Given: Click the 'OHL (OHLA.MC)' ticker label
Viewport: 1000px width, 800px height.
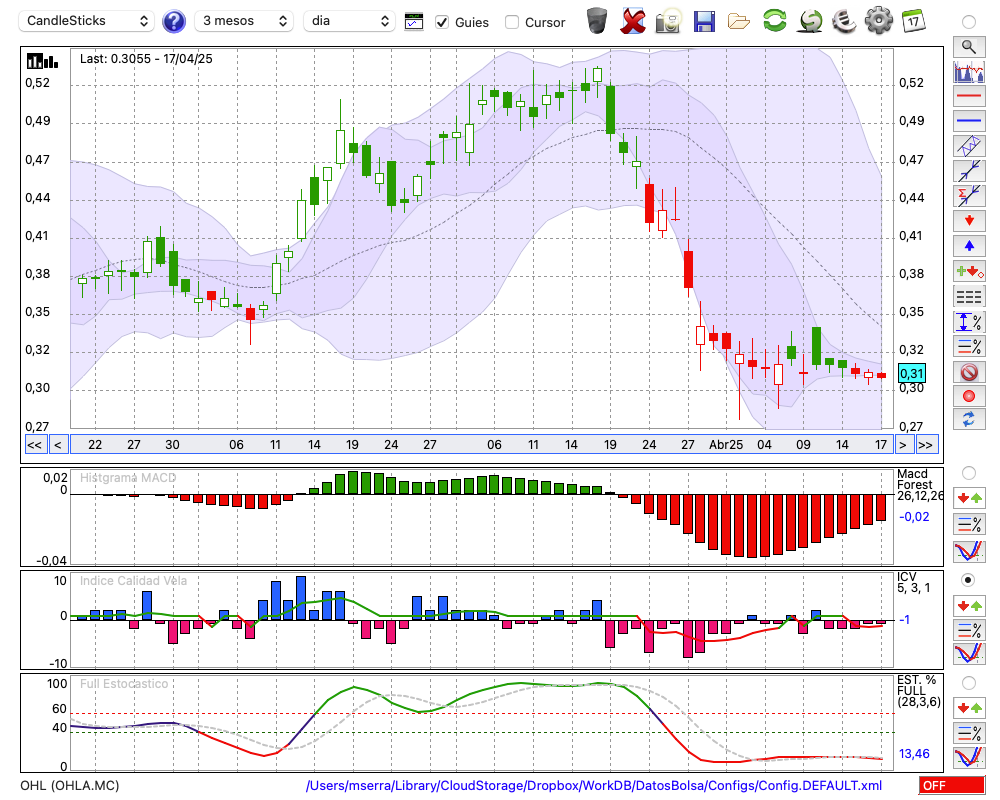Looking at the screenshot, I should pyautogui.click(x=70, y=785).
